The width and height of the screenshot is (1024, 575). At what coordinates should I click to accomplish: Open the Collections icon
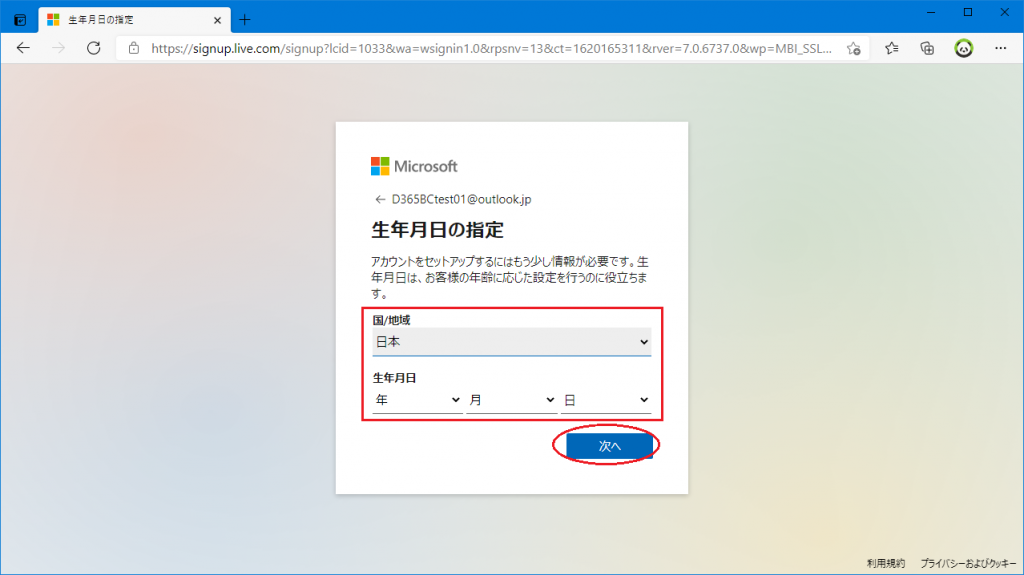point(927,48)
